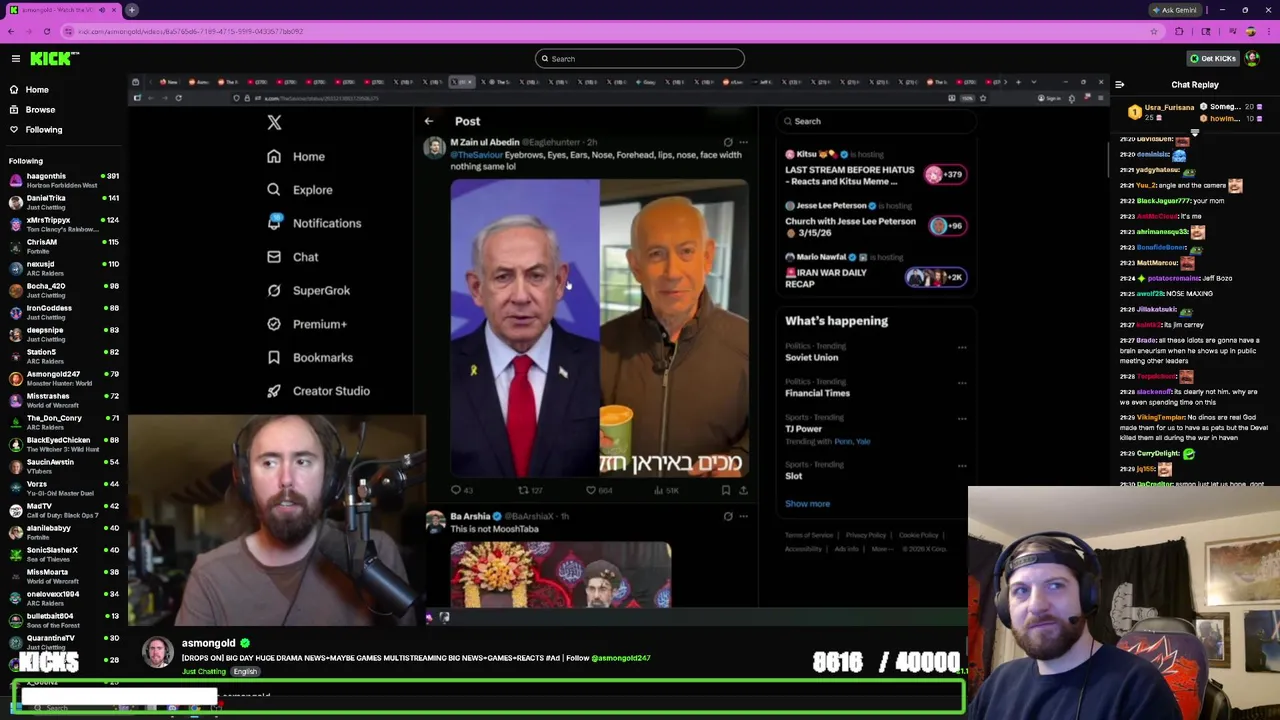
Task: Open a new browser tab
Action: coord(132,10)
